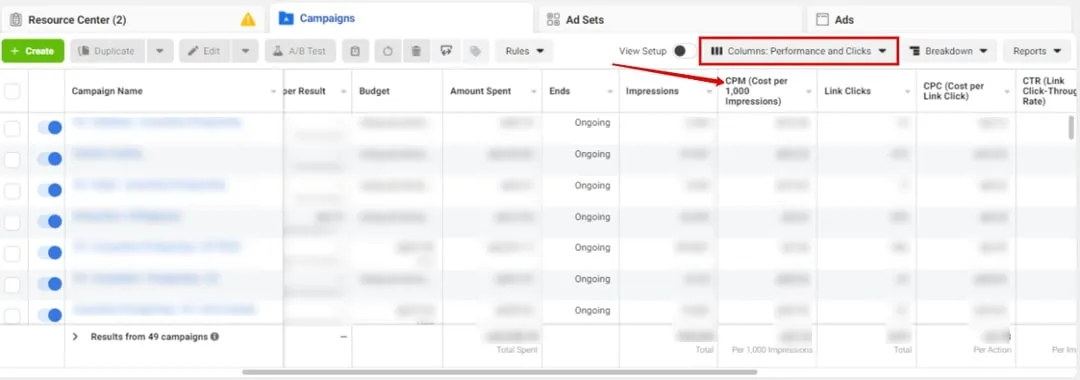Expand the Results from 49 campaigns row
Screen dimensions: 1080x380
pos(76,337)
